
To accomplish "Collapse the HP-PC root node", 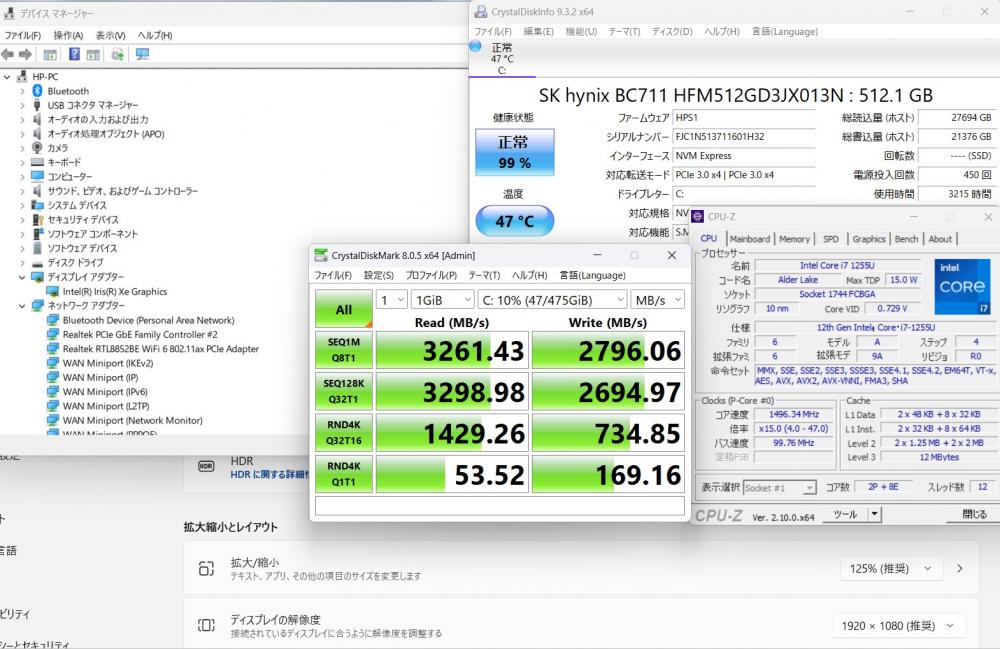I will click(7, 77).
